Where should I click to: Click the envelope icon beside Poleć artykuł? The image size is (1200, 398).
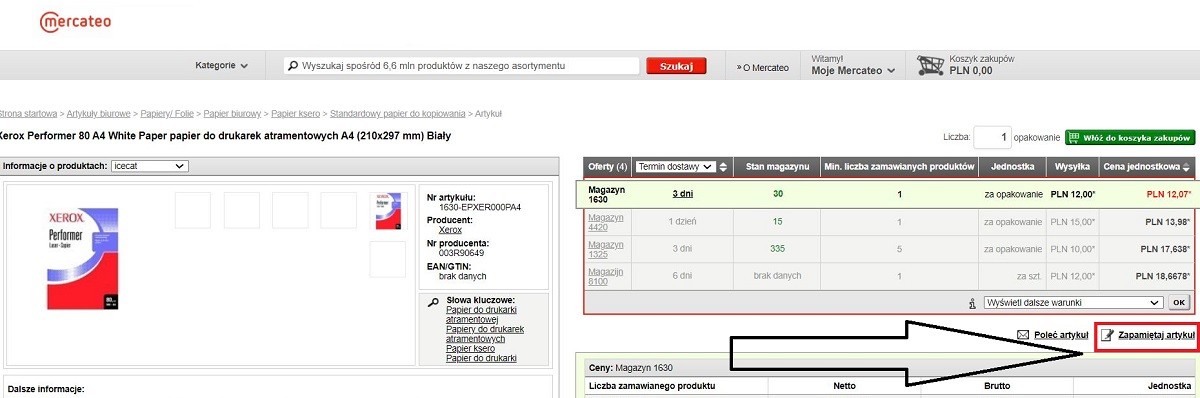click(x=1023, y=335)
